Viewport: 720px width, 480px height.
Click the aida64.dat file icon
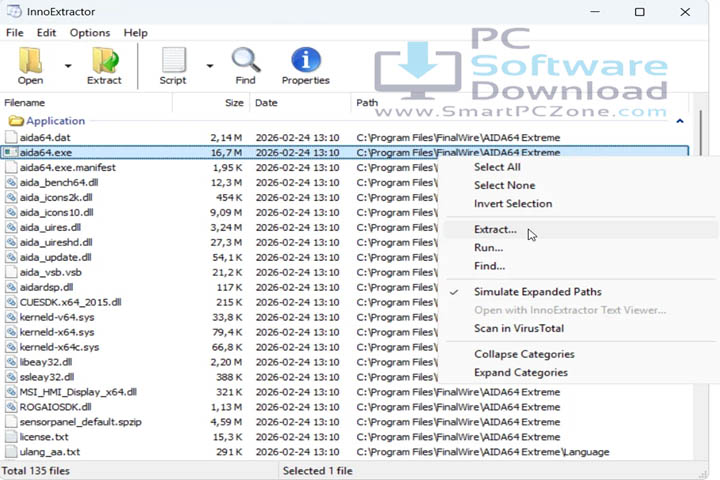[11, 137]
